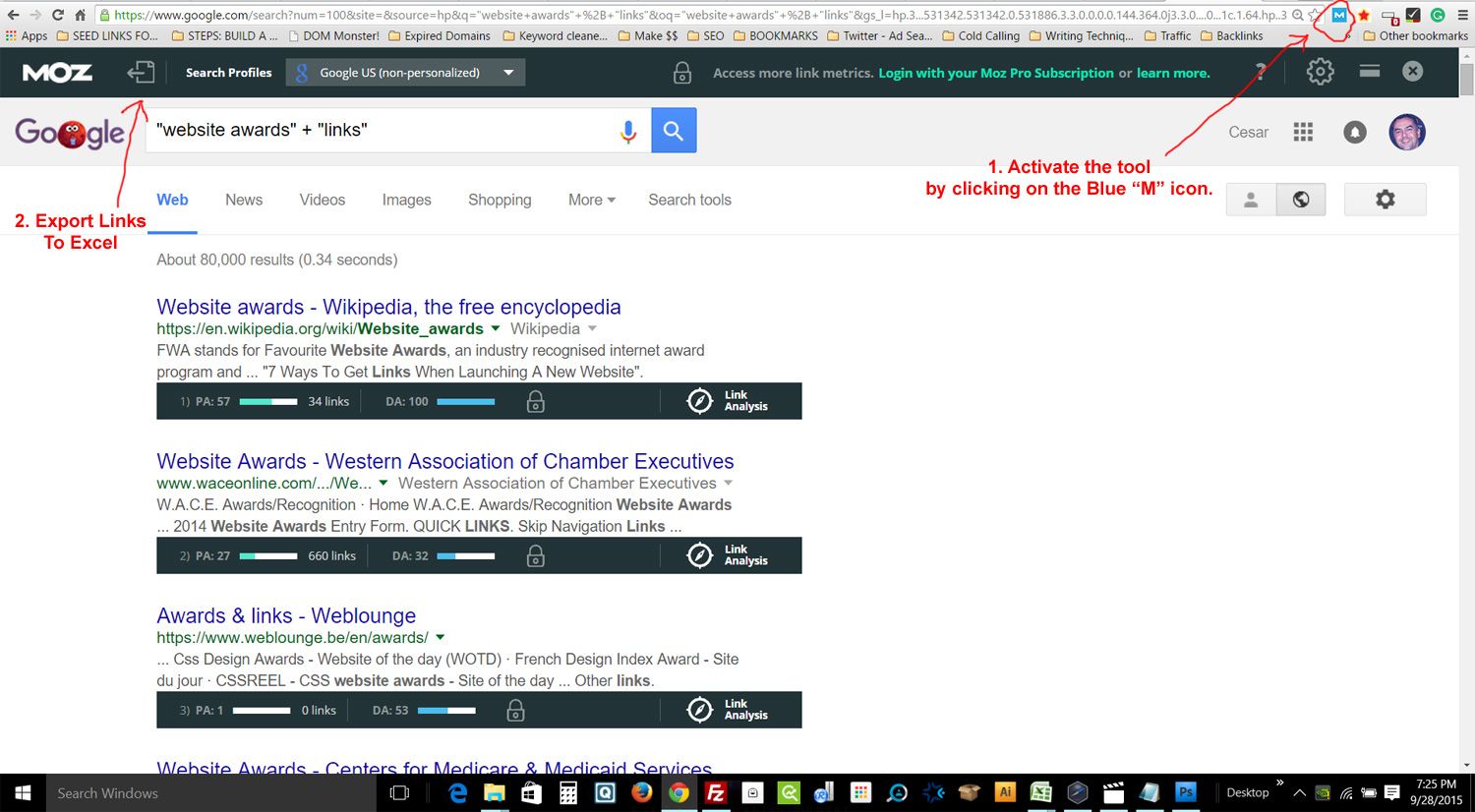
Task: Open Photoshop from the taskbar
Action: coord(1186,792)
